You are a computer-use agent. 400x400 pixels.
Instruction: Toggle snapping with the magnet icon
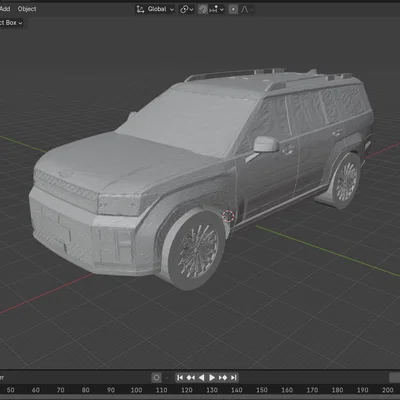pyautogui.click(x=203, y=9)
